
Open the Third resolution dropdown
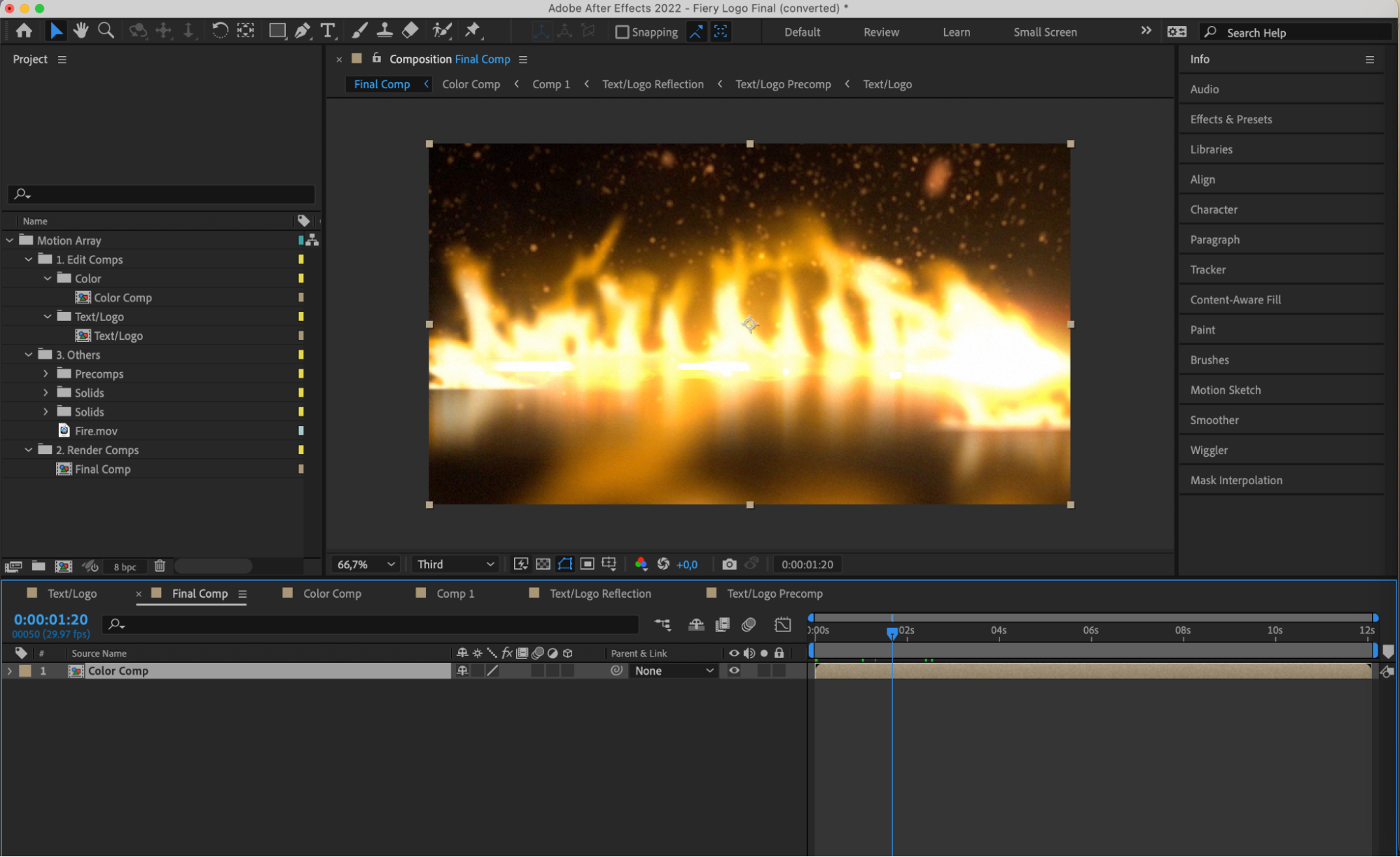coord(455,564)
